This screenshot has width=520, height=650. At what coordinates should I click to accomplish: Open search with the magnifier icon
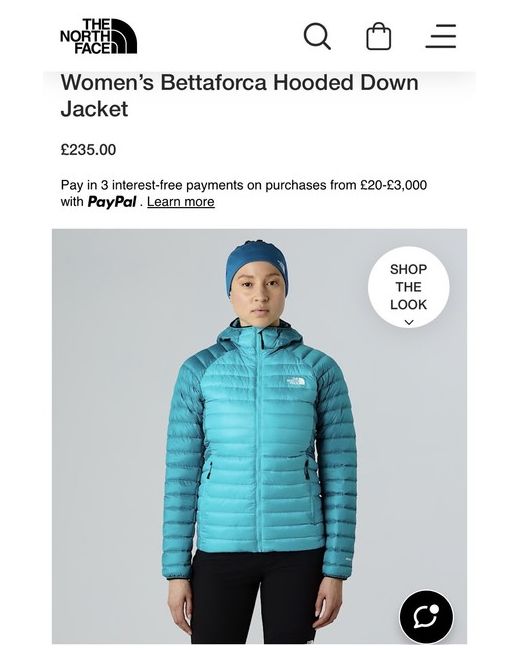[x=317, y=36]
